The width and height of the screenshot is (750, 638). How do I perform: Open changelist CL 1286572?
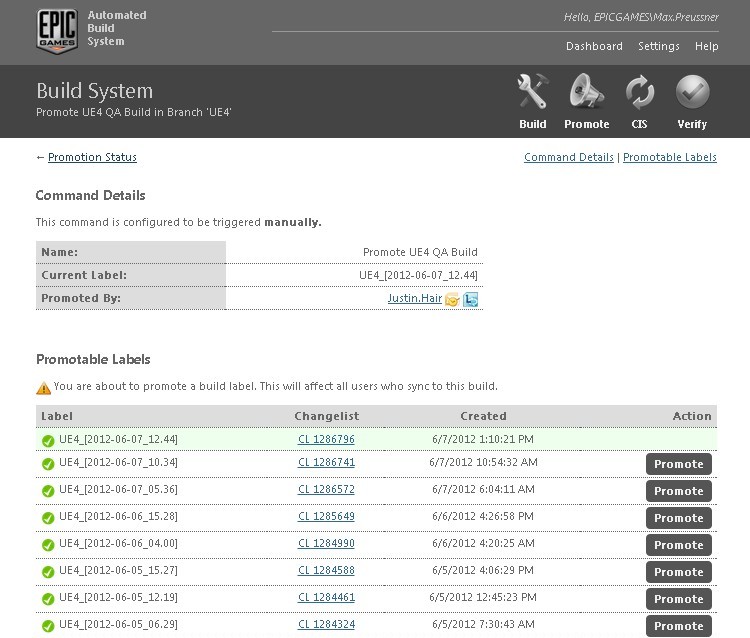click(x=326, y=489)
